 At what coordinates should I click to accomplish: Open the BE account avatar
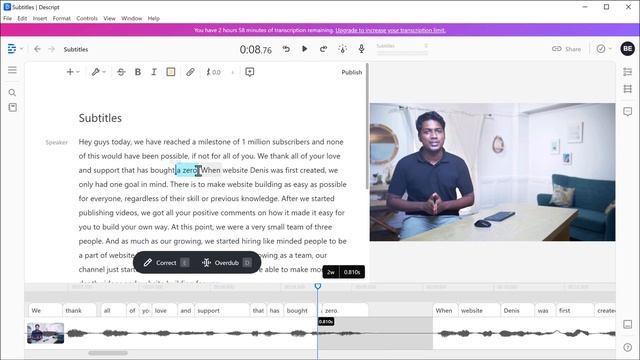tap(627, 49)
